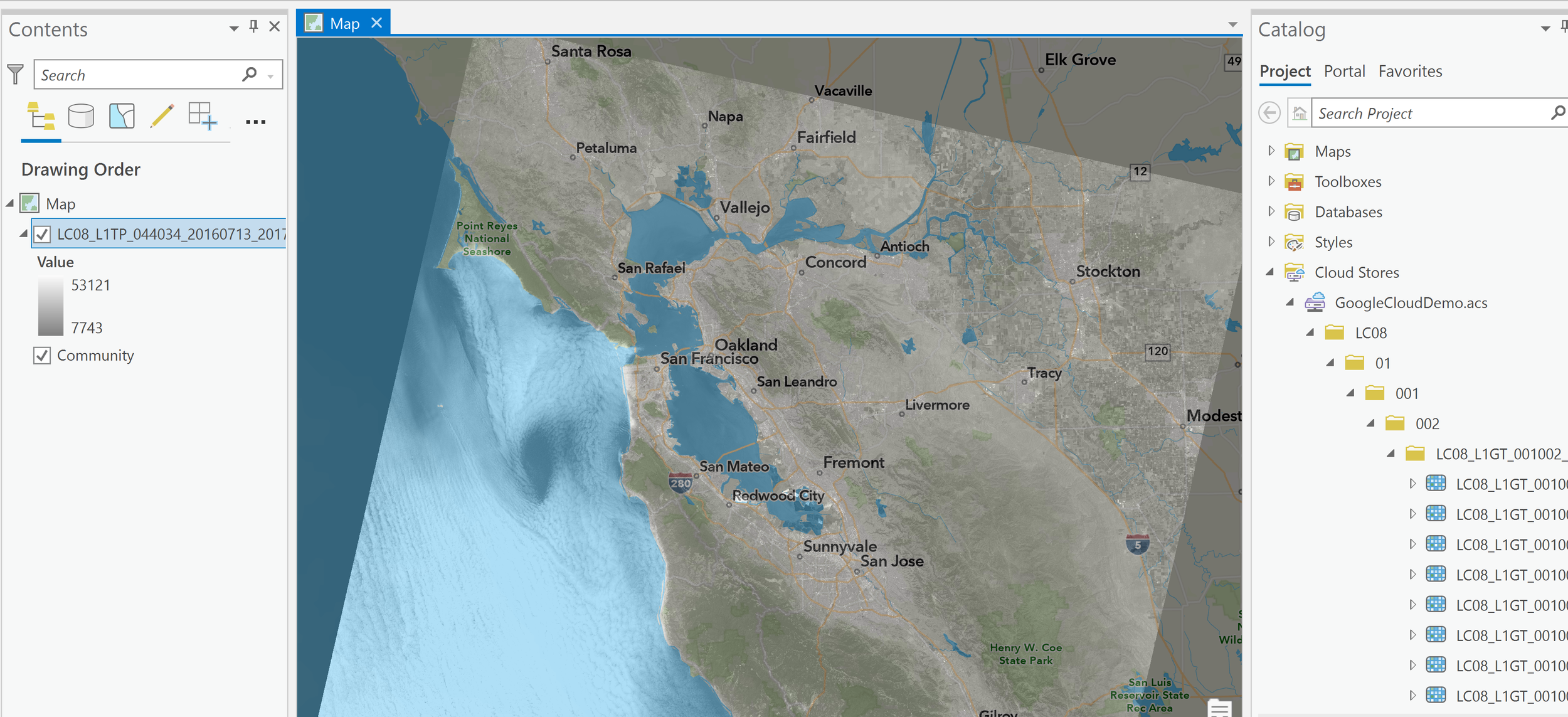1568x717 pixels.
Task: Select List By Data Source icon
Action: point(81,117)
